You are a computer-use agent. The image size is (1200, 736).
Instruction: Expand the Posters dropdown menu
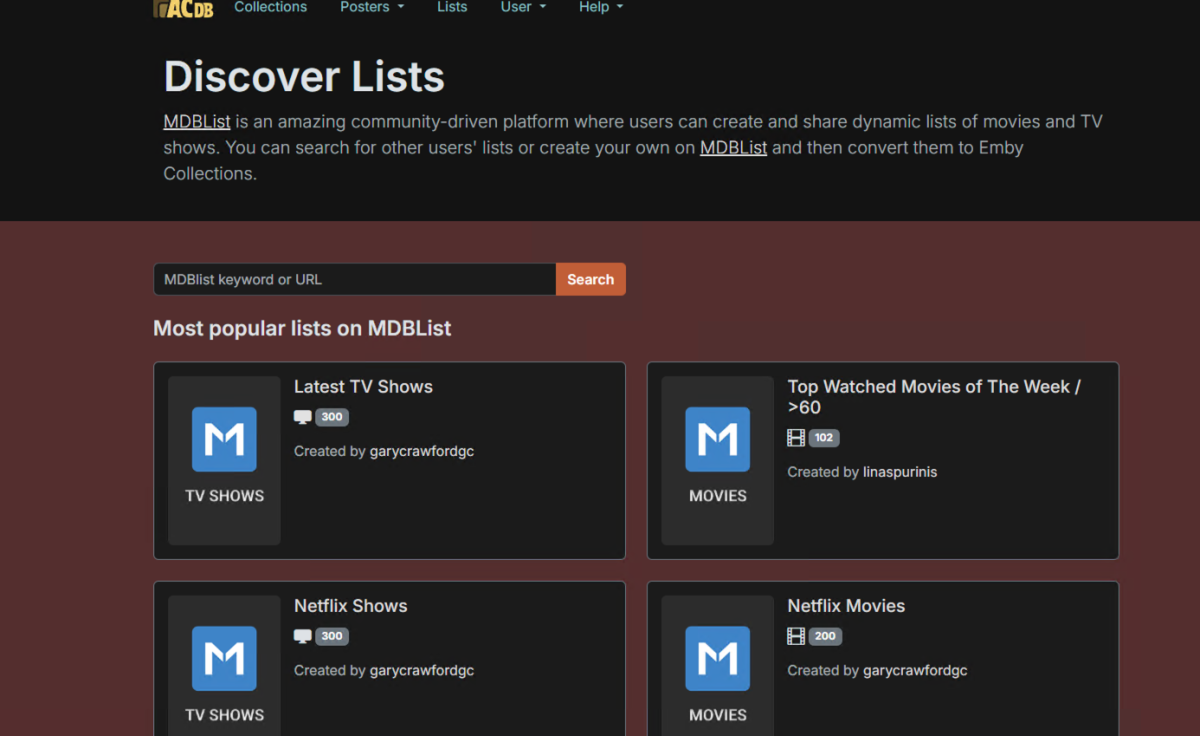coord(372,8)
